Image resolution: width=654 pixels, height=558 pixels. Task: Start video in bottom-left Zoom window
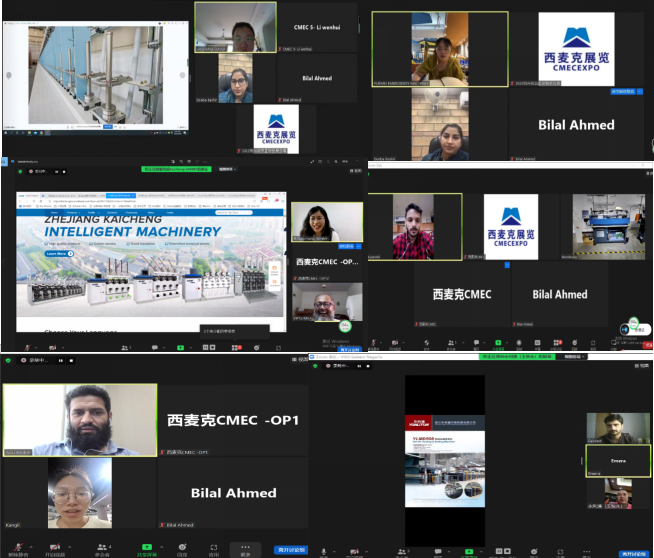(54, 547)
